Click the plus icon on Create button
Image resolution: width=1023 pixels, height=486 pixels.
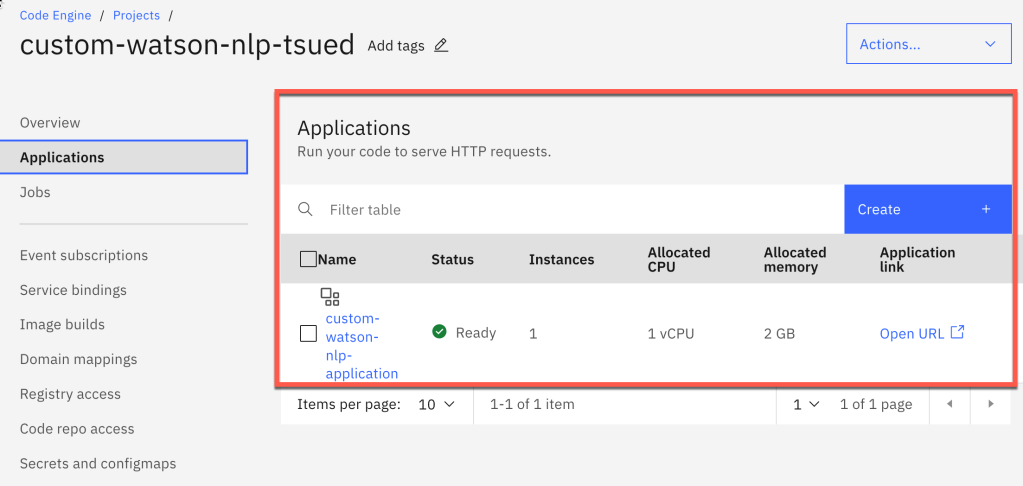tap(985, 209)
